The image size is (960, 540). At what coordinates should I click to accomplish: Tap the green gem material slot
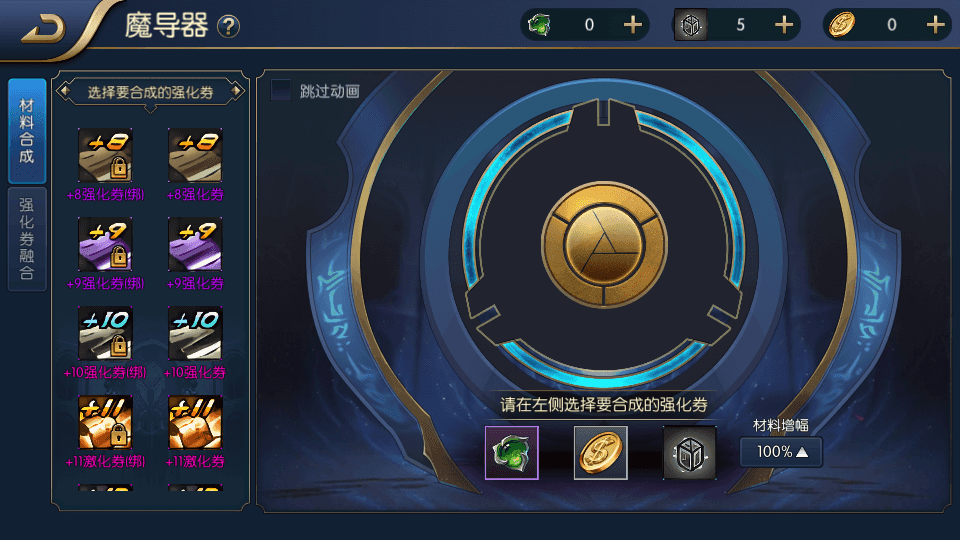click(x=511, y=453)
